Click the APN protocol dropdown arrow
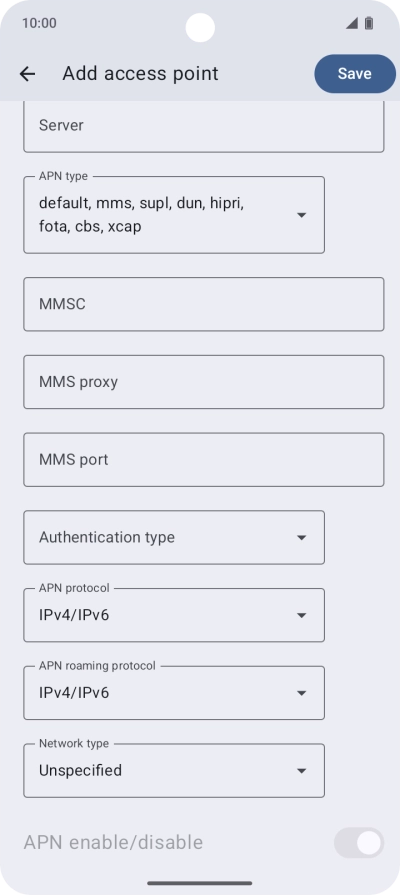Screen dimensions: 400x895 point(302,615)
